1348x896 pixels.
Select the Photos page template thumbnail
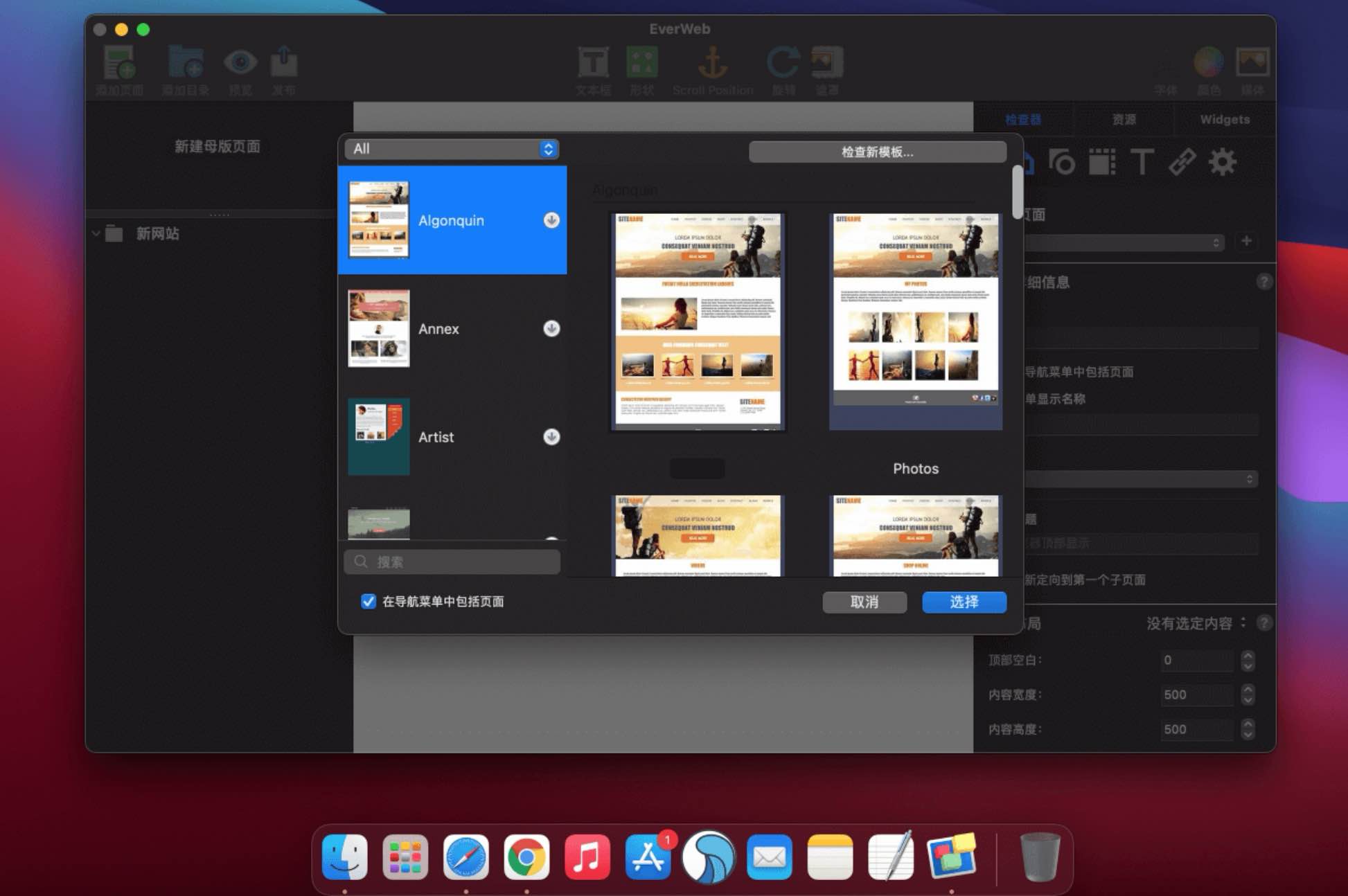(915, 322)
